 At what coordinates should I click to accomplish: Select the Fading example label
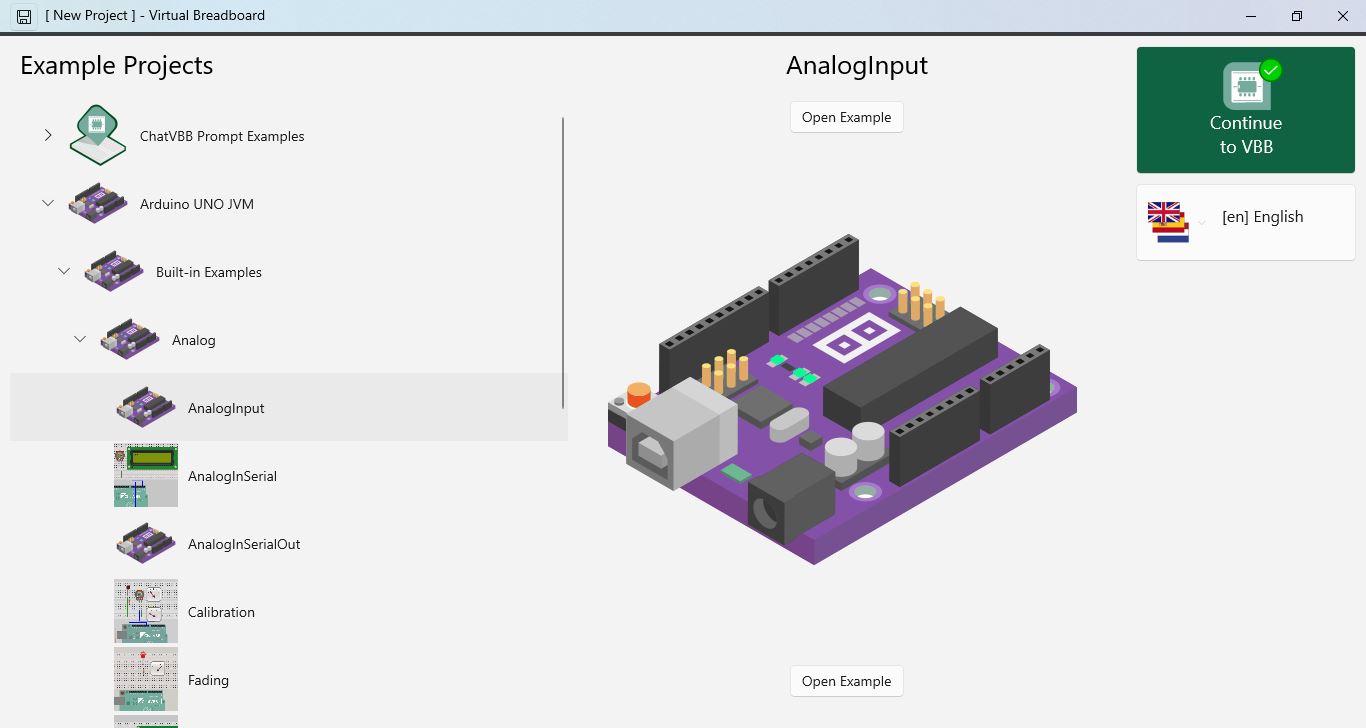point(208,680)
